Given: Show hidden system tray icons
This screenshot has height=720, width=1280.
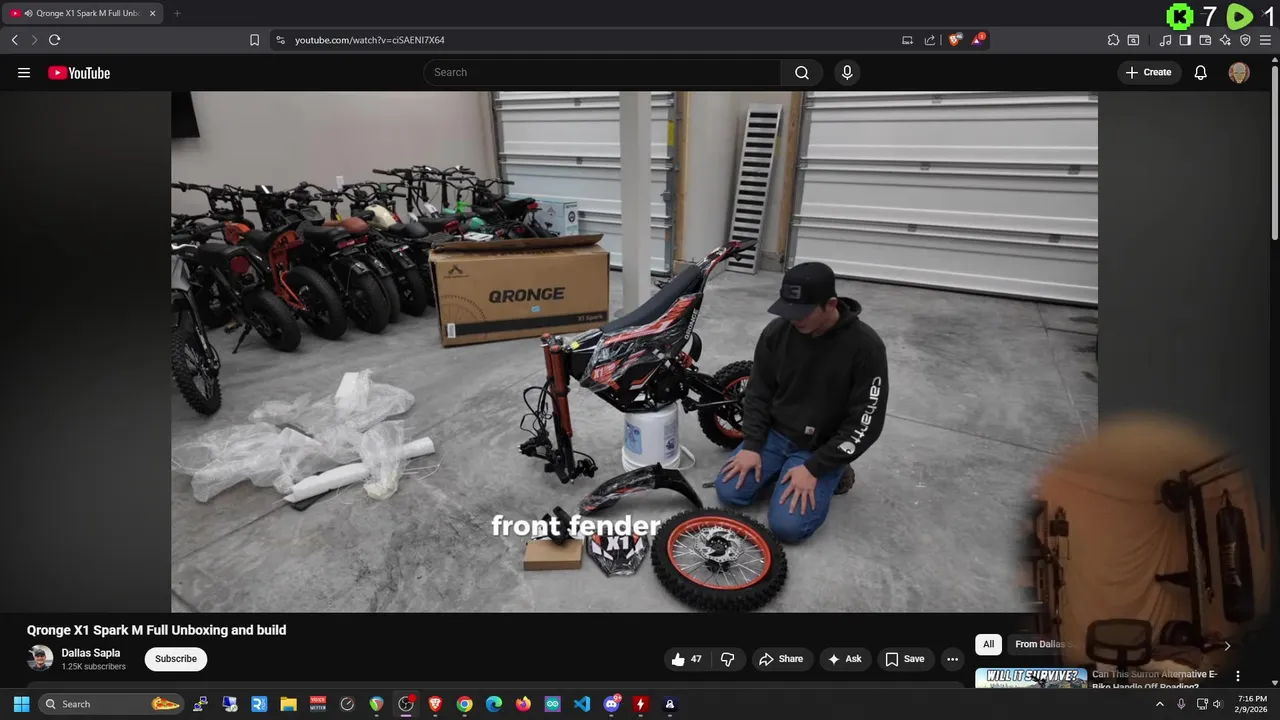Looking at the screenshot, I should 1160,704.
